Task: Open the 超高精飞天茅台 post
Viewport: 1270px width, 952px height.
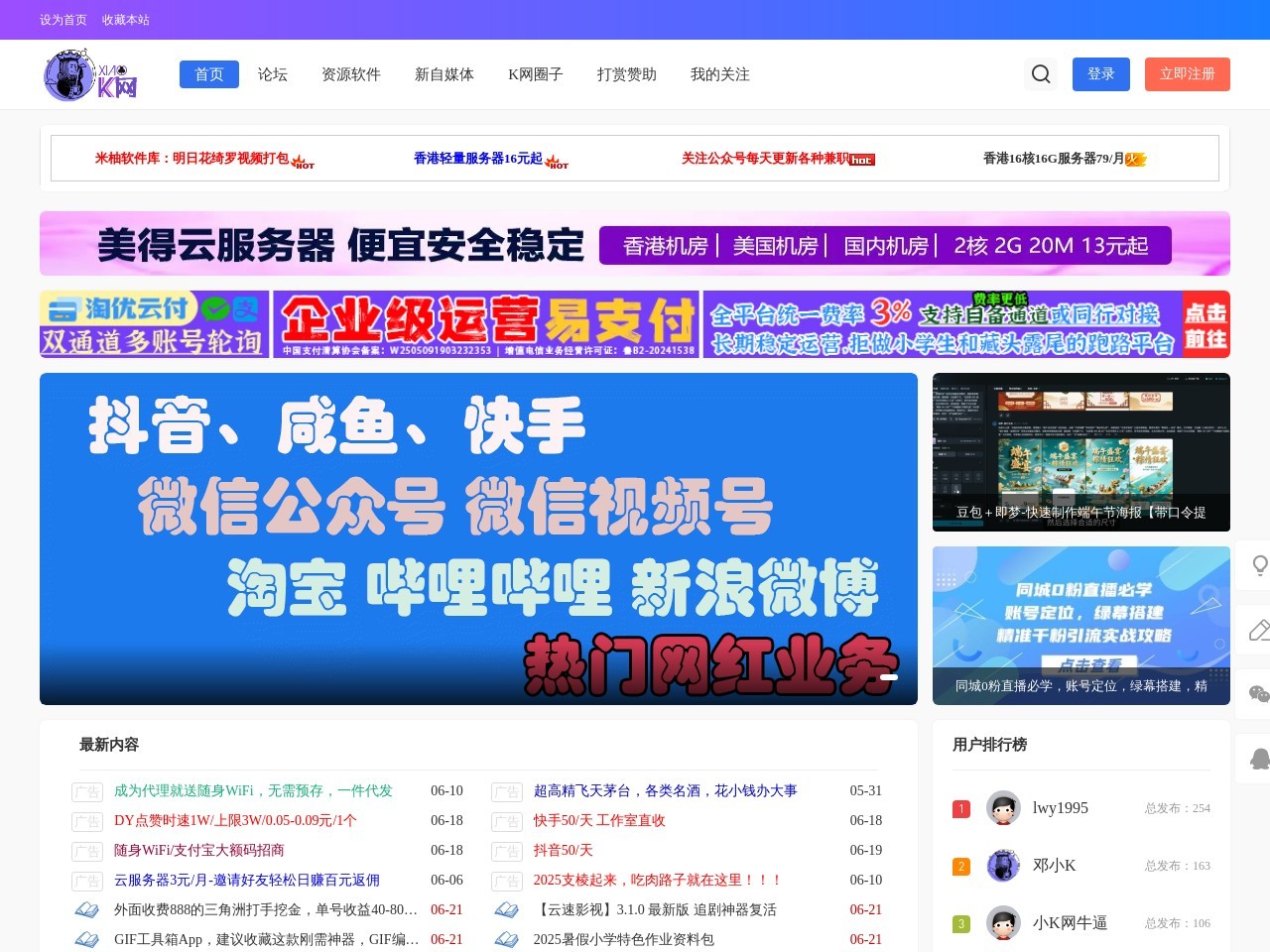Action: (666, 791)
